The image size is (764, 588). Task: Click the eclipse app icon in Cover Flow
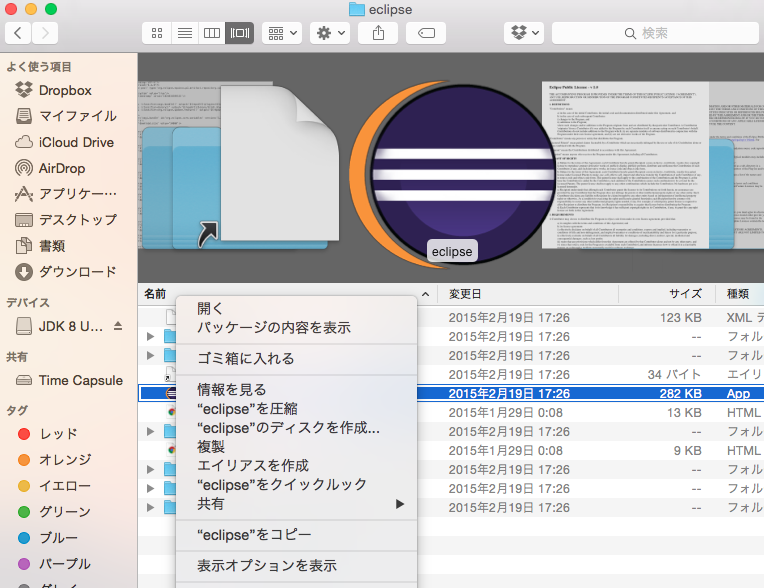(x=452, y=174)
